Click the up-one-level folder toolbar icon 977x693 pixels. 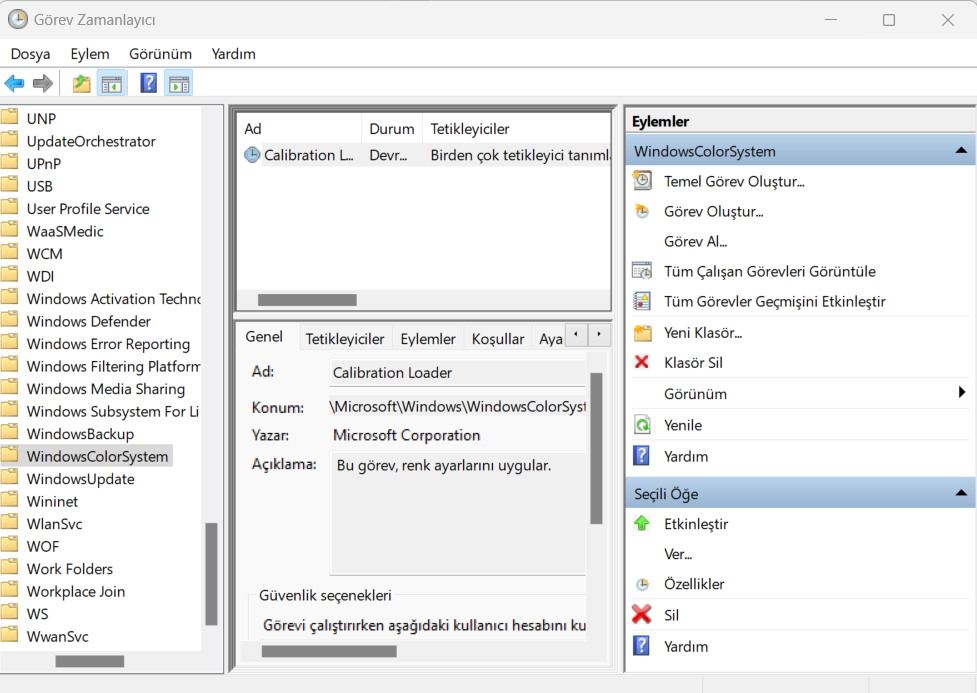tap(81, 84)
